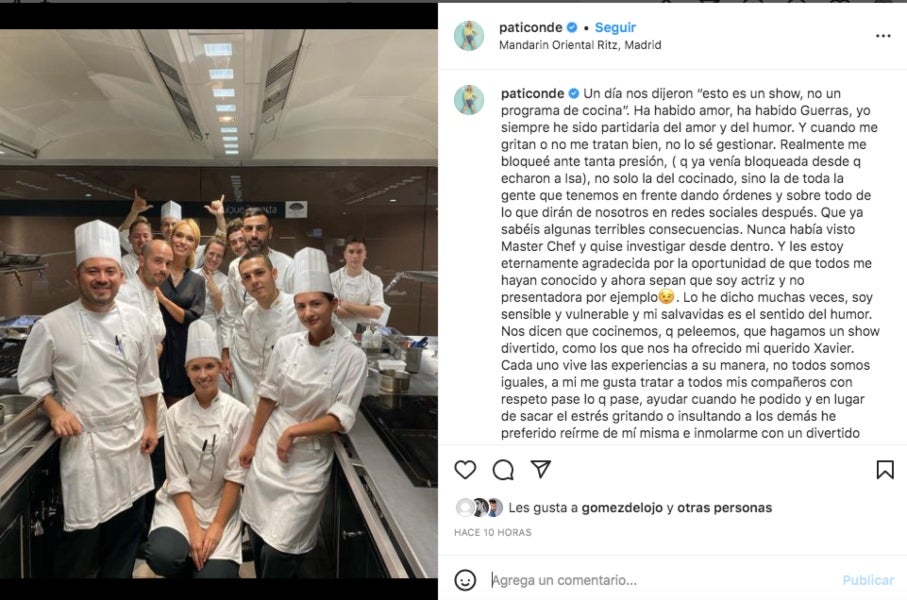Open paticonde username in caption
907x600 pixels.
532,93
